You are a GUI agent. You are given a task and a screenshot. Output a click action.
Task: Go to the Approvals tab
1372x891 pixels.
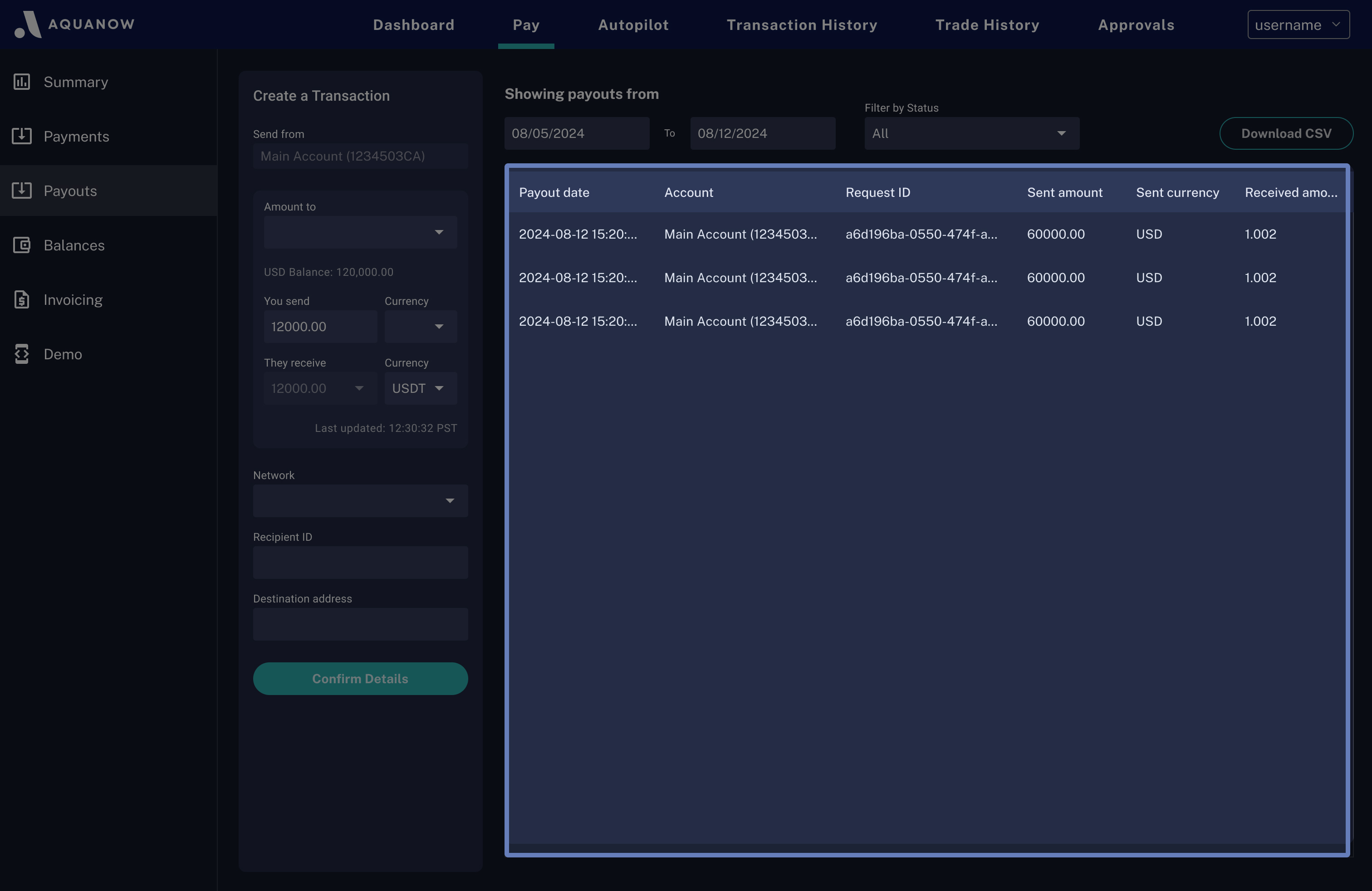(1136, 25)
